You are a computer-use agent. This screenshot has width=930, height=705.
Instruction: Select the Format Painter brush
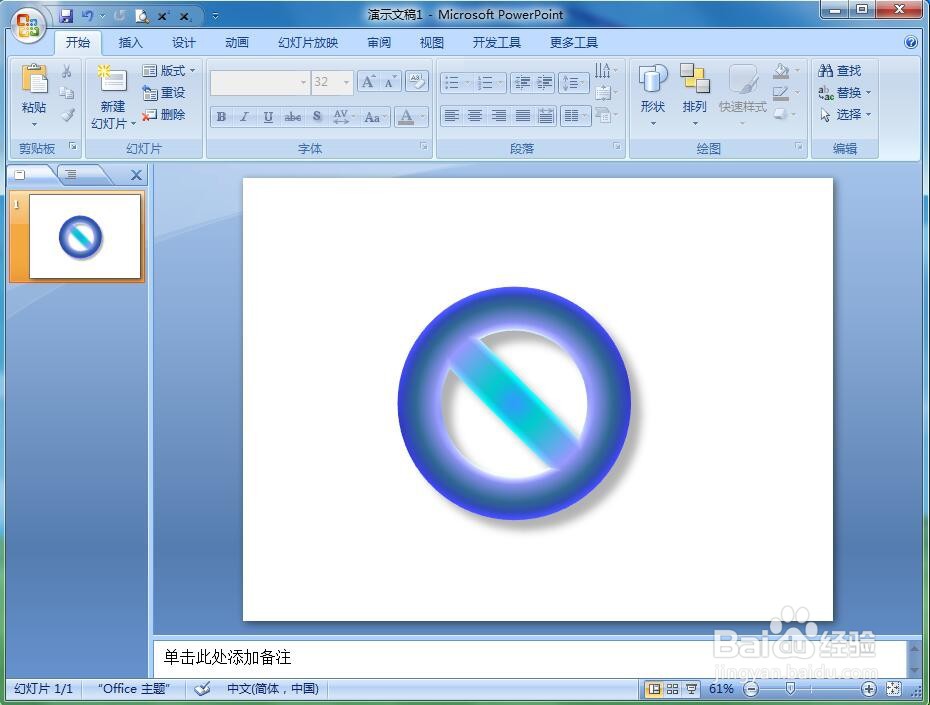click(67, 114)
